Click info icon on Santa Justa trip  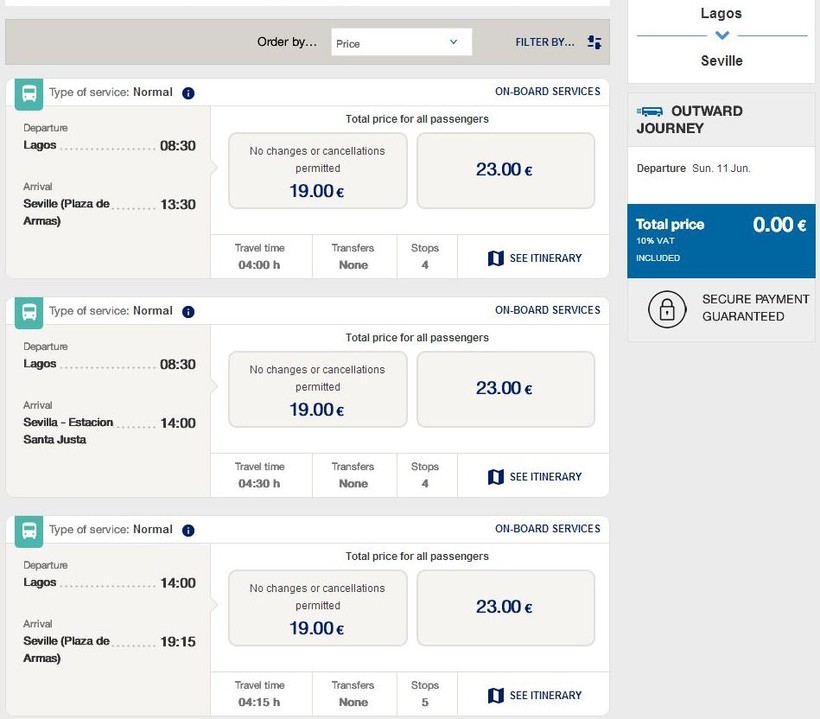coord(189,312)
